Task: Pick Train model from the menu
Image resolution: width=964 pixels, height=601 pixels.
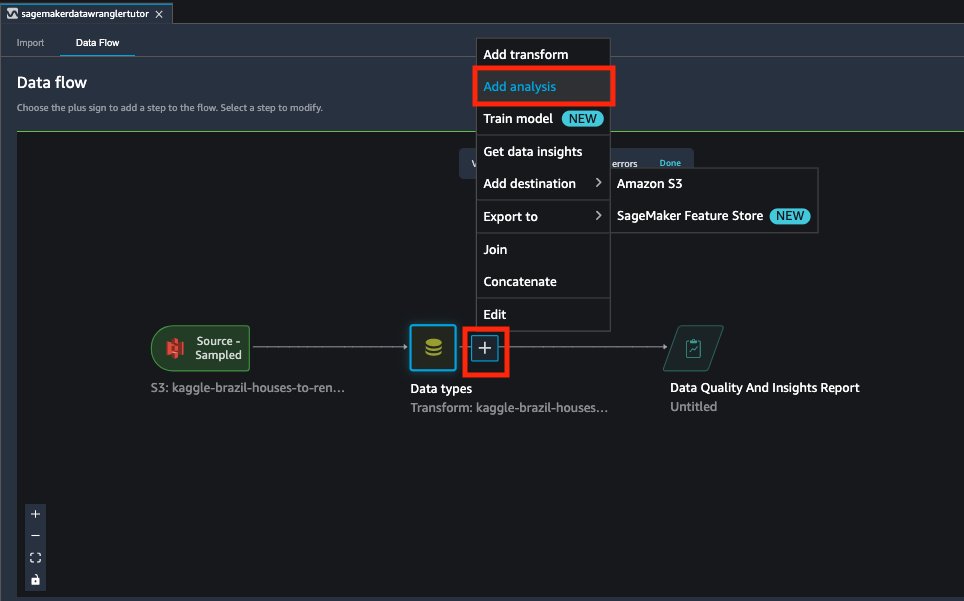Action: [x=517, y=118]
